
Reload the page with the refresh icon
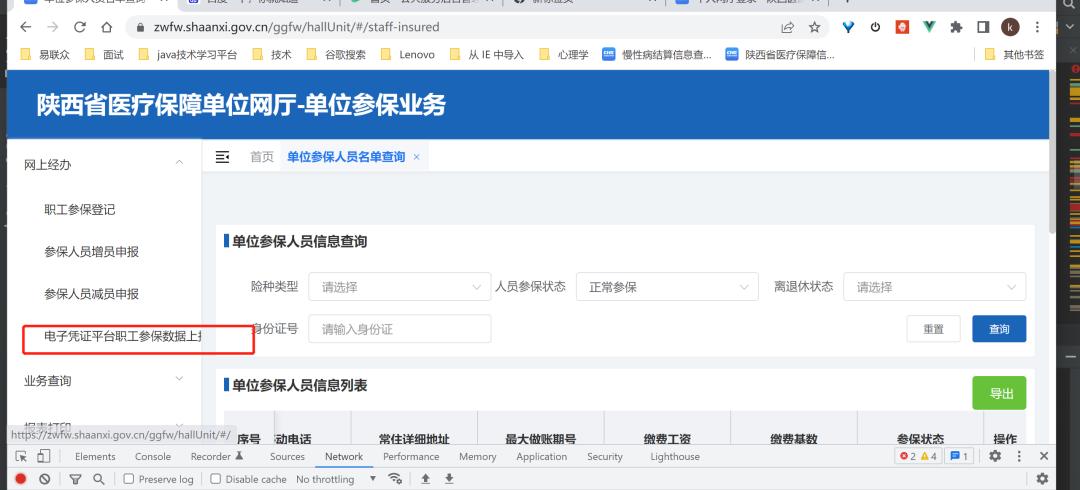(80, 28)
